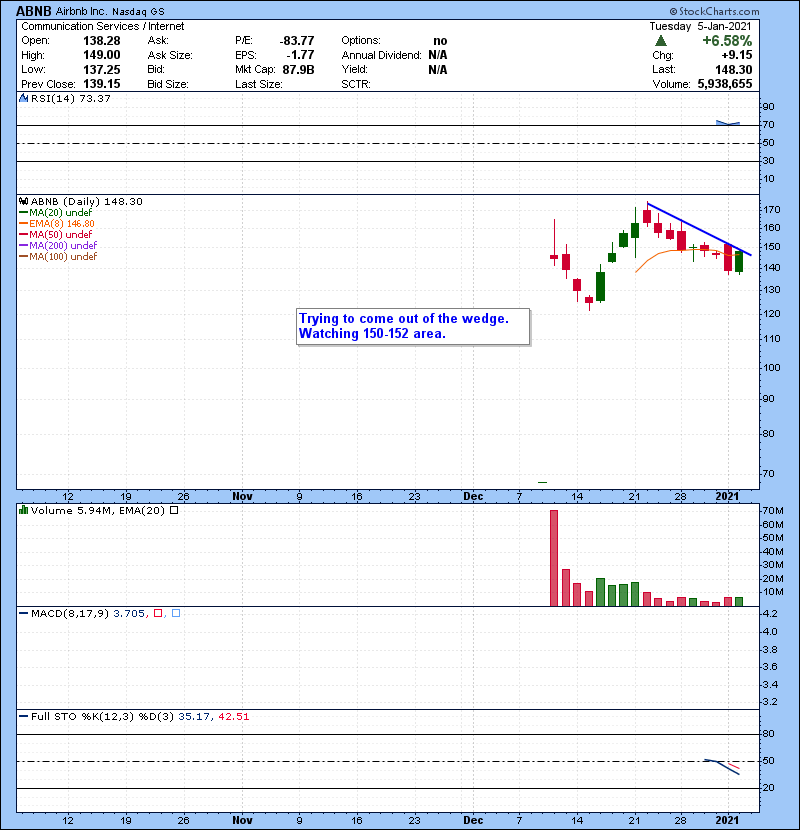The image size is (800, 830).
Task: Click the Options value no
Action: tap(440, 41)
